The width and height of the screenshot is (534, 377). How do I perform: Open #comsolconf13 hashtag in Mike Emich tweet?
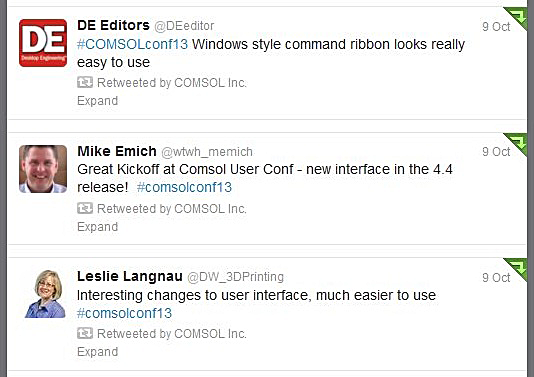point(184,187)
